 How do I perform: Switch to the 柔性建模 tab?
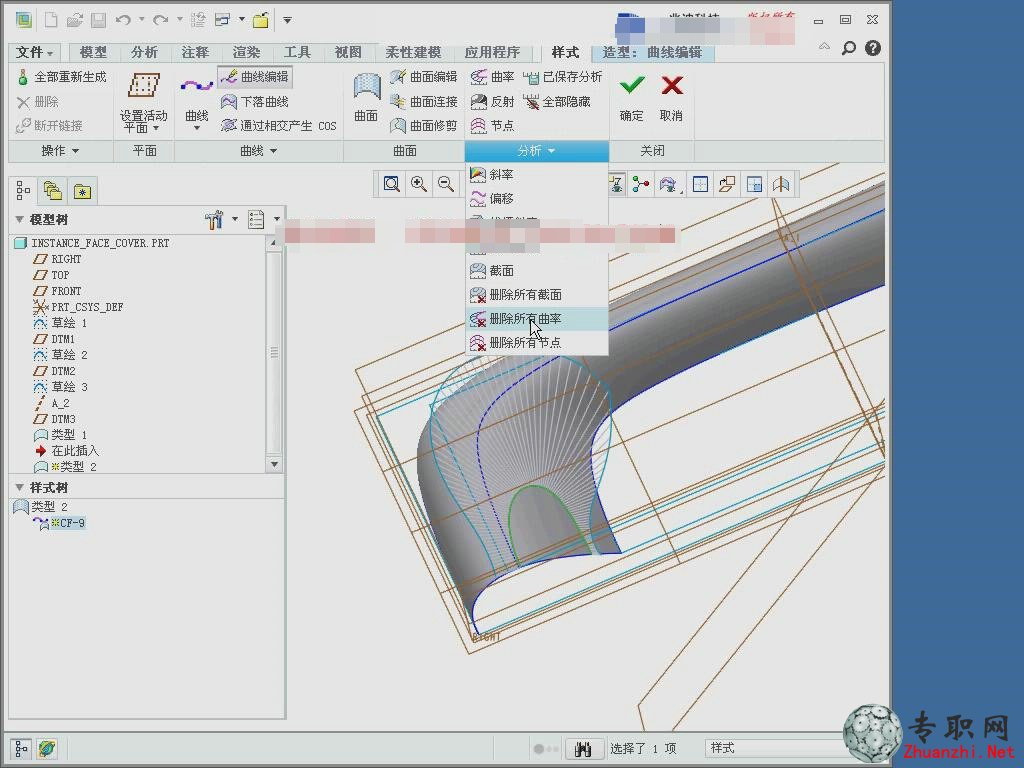point(413,52)
